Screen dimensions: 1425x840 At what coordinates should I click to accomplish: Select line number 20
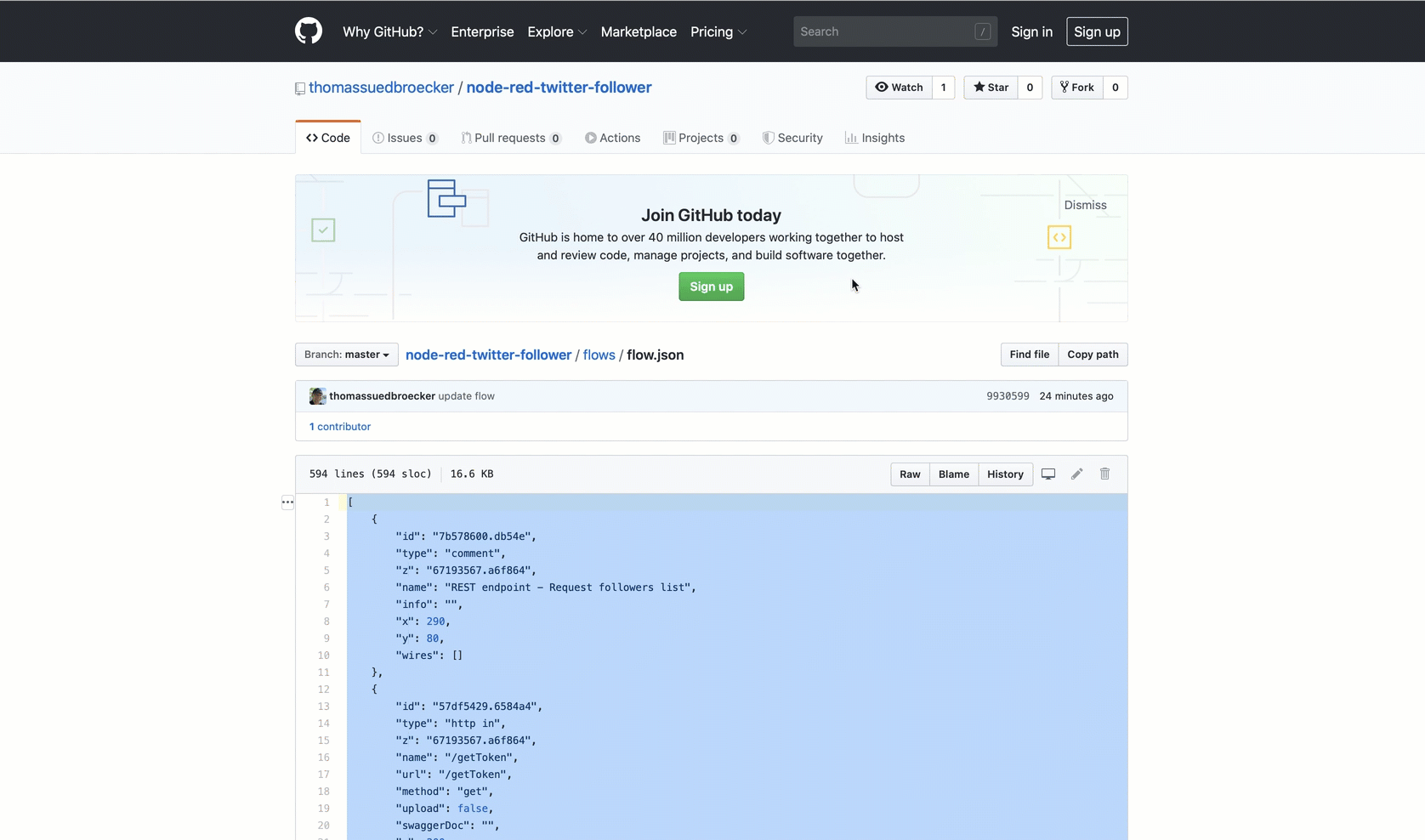pyautogui.click(x=323, y=826)
